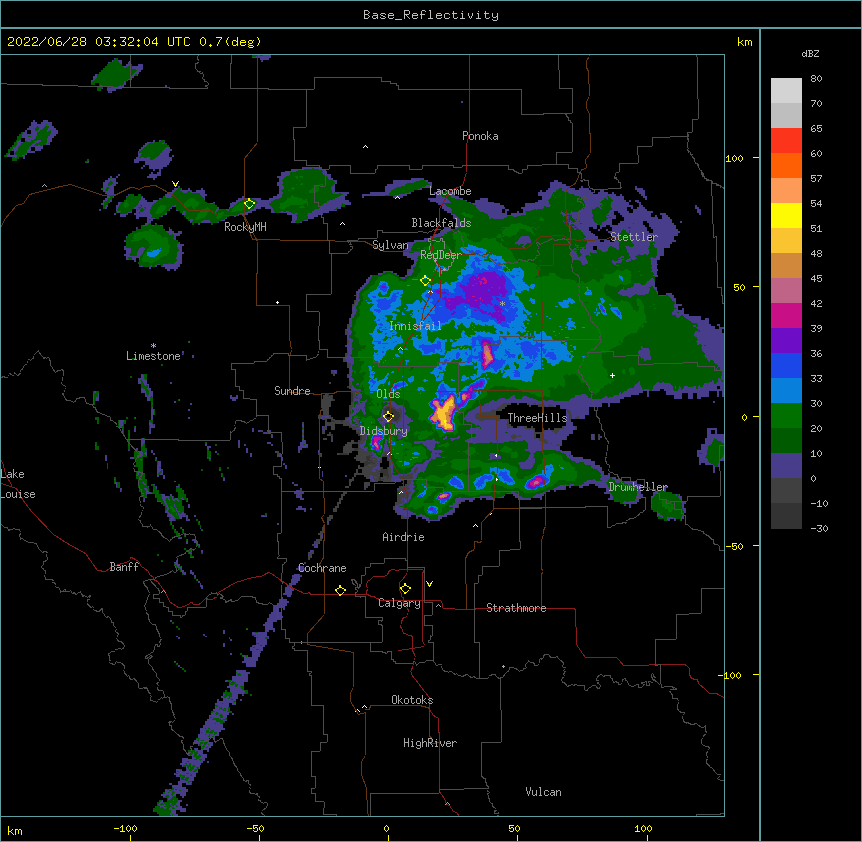Select the Strathmore label
The height and width of the screenshot is (842, 862).
516,608
